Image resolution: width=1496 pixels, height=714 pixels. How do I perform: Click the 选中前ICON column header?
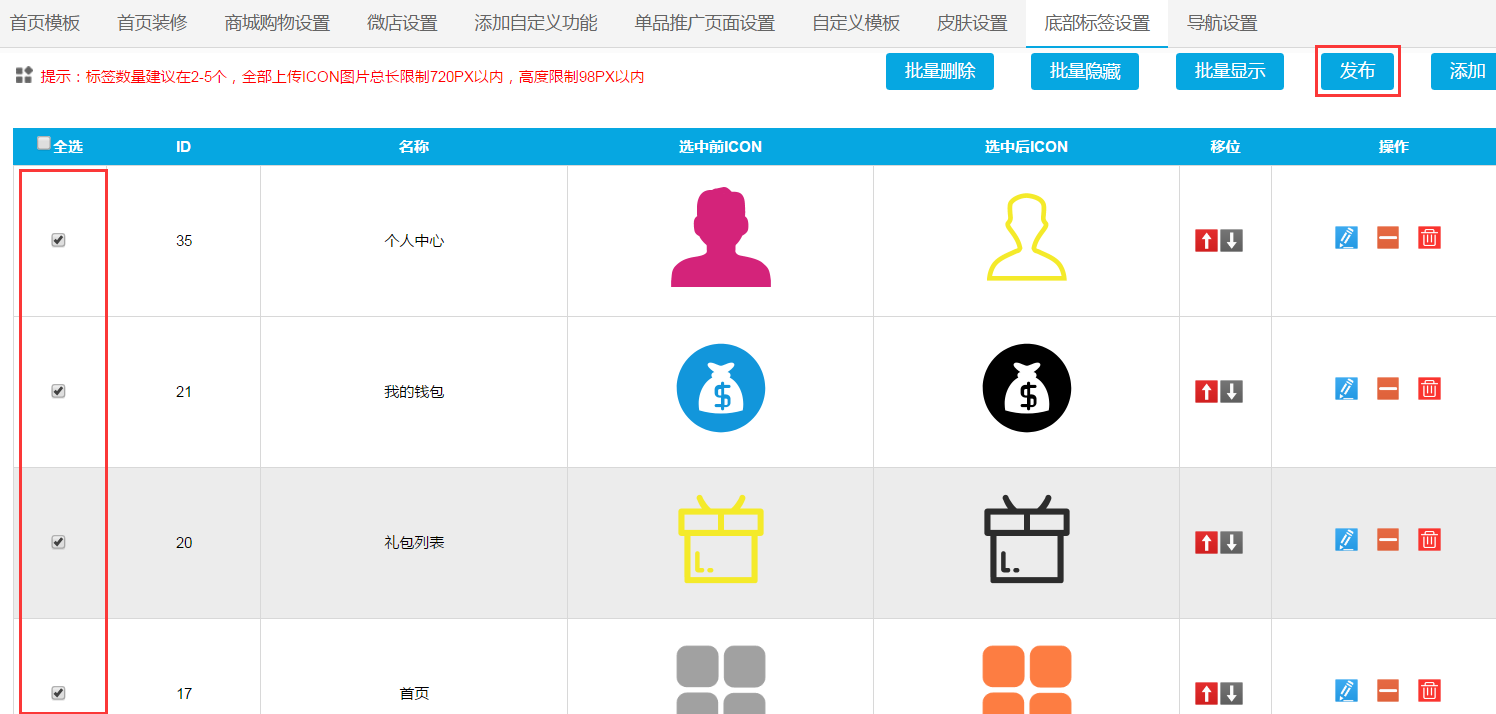pyautogui.click(x=721, y=147)
